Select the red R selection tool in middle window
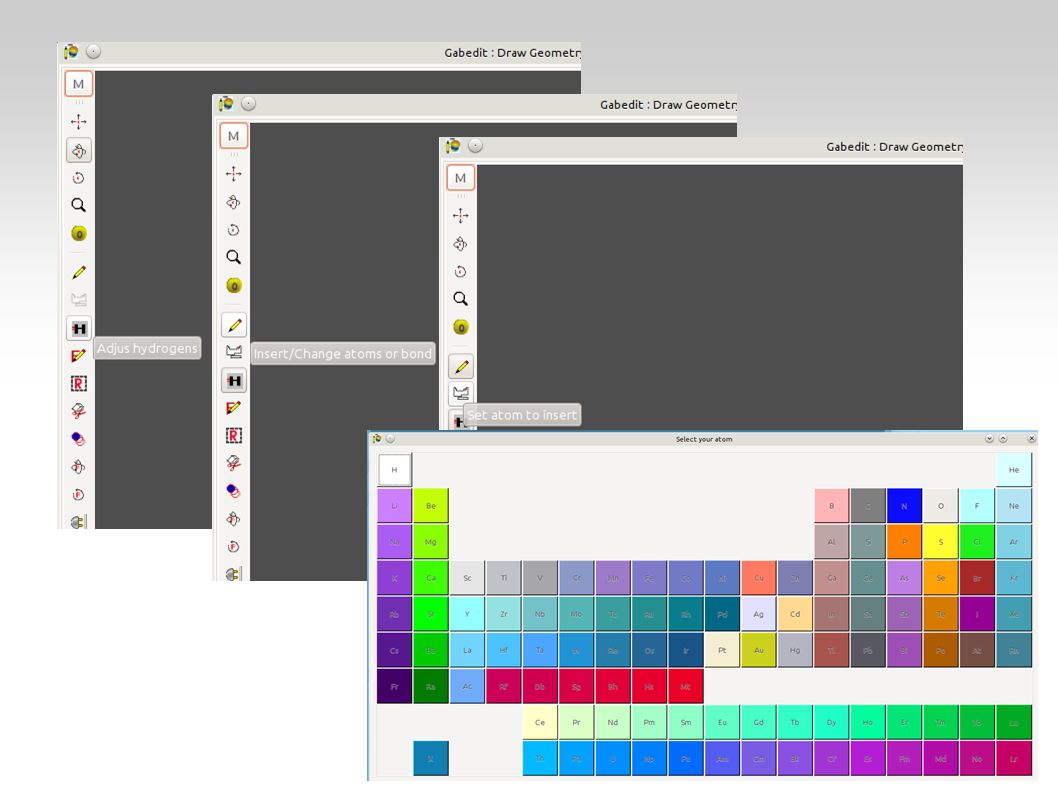 233,436
